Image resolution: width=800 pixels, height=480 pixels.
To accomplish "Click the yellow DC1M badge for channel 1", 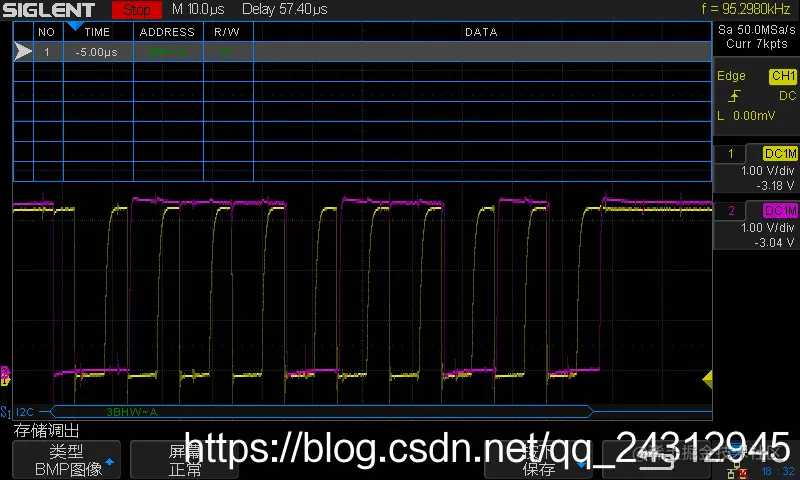I will (x=780, y=154).
